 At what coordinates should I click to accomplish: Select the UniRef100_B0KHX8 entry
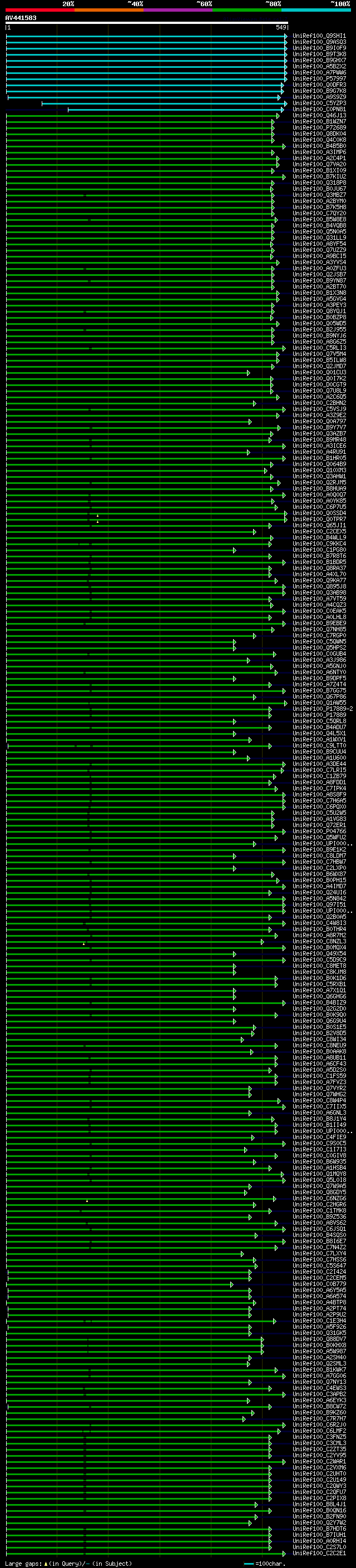(319, 1345)
